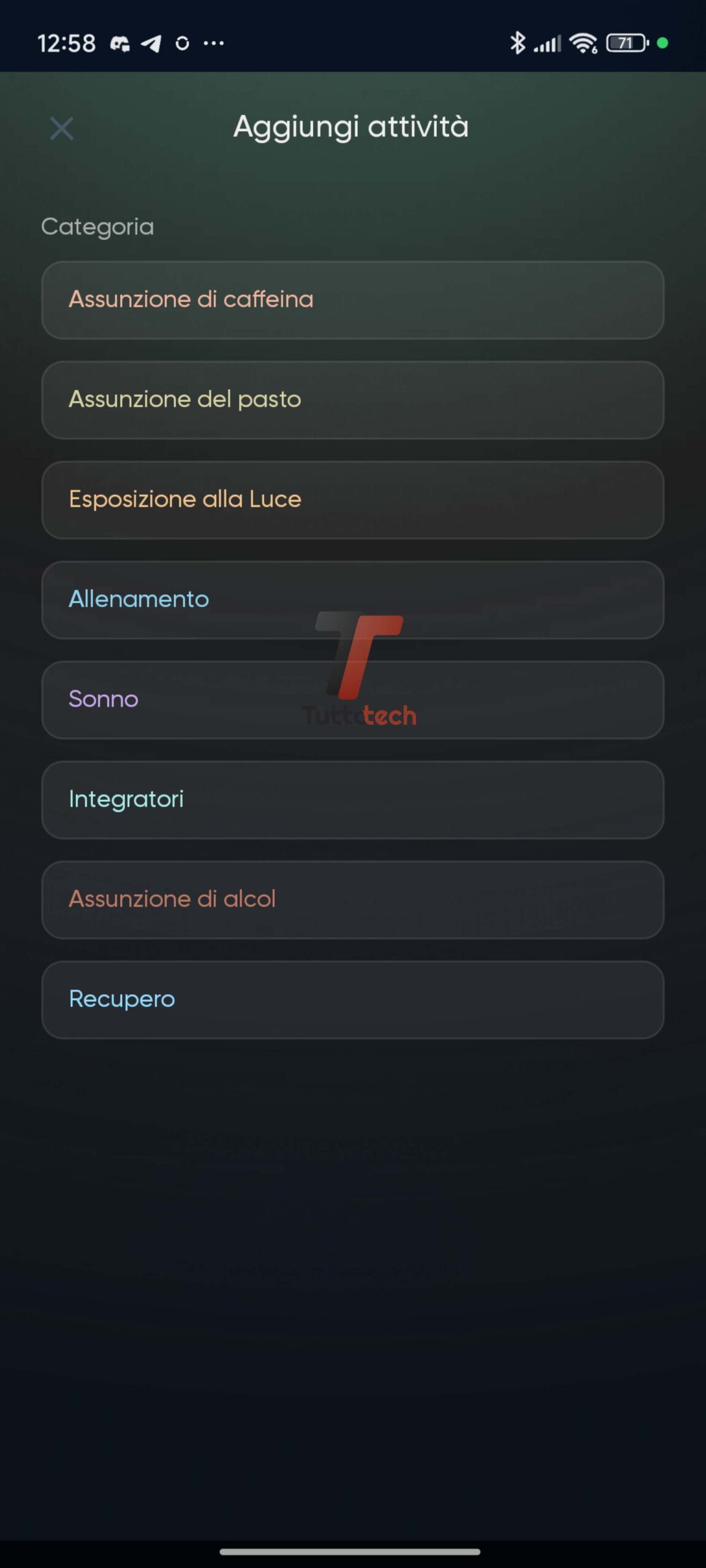Choose Assunzione del pasto category
The width and height of the screenshot is (706, 1568).
point(352,400)
